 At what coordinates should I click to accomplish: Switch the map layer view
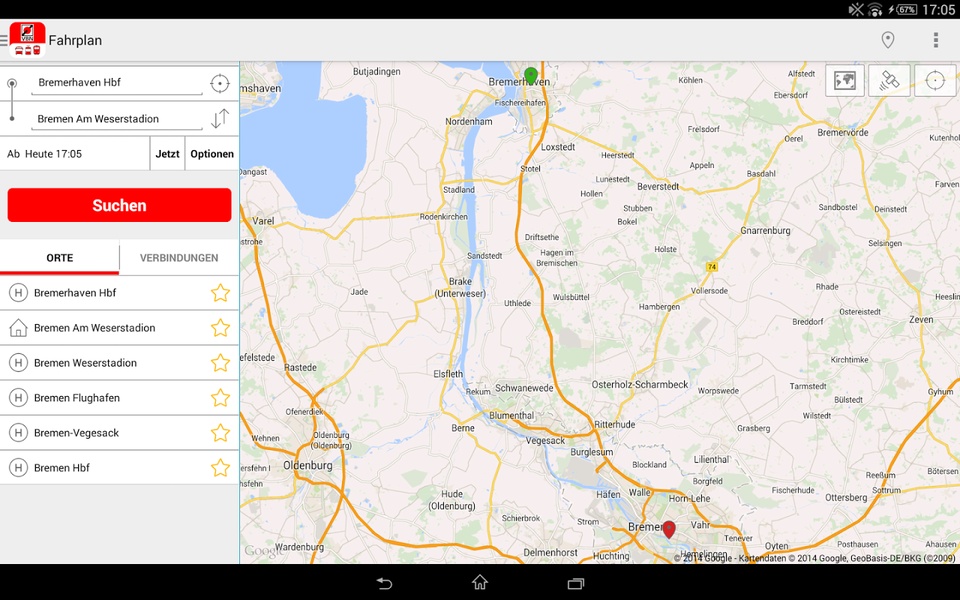[x=844, y=80]
